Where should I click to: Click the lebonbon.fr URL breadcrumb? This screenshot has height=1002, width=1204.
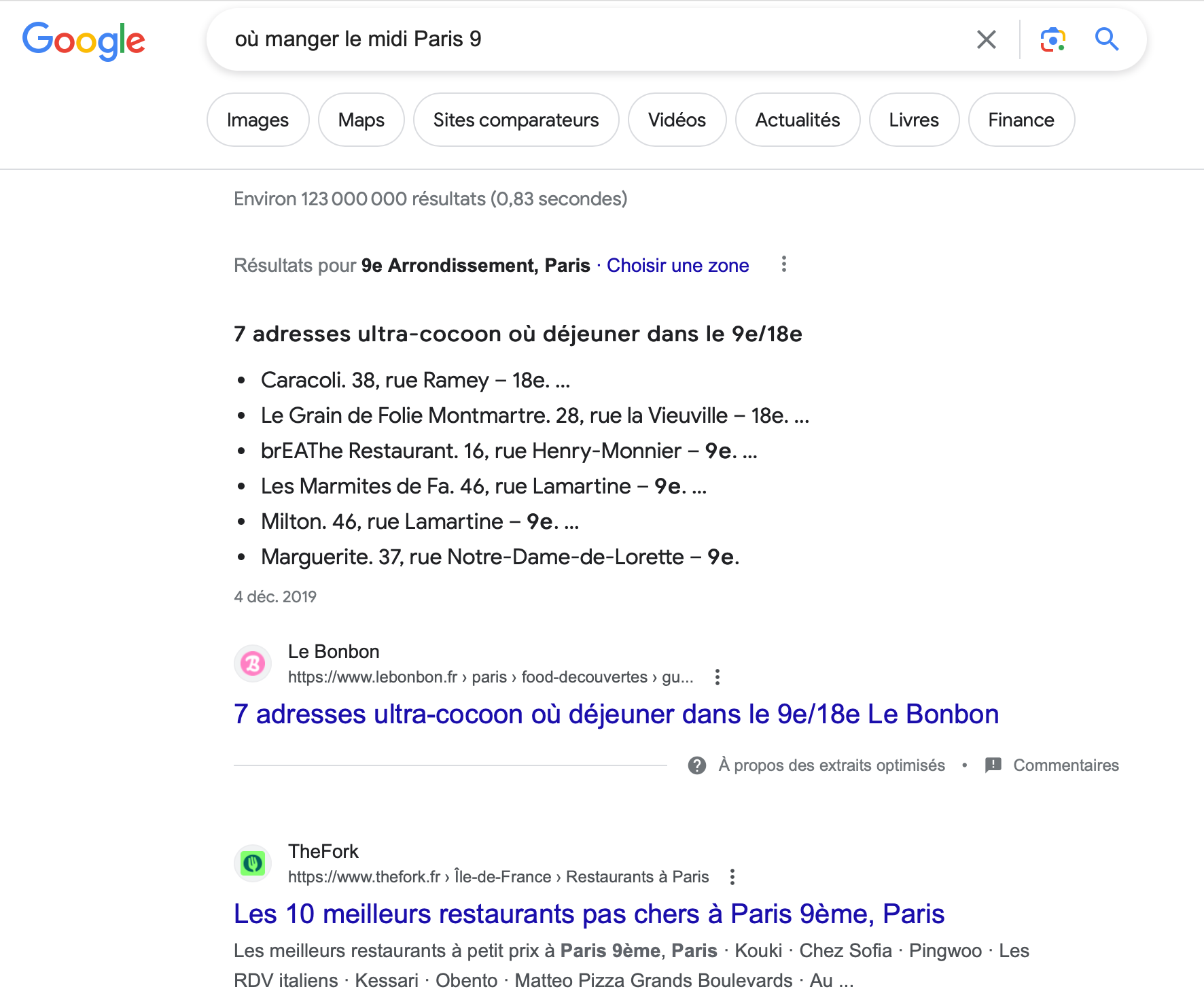[491, 677]
